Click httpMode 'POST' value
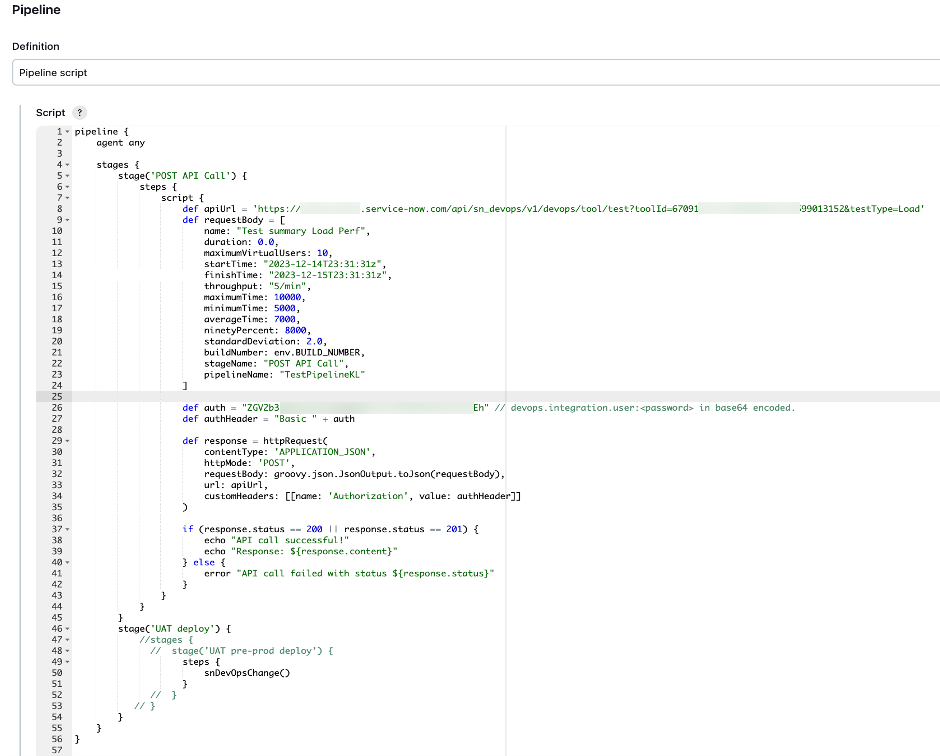 coord(273,463)
